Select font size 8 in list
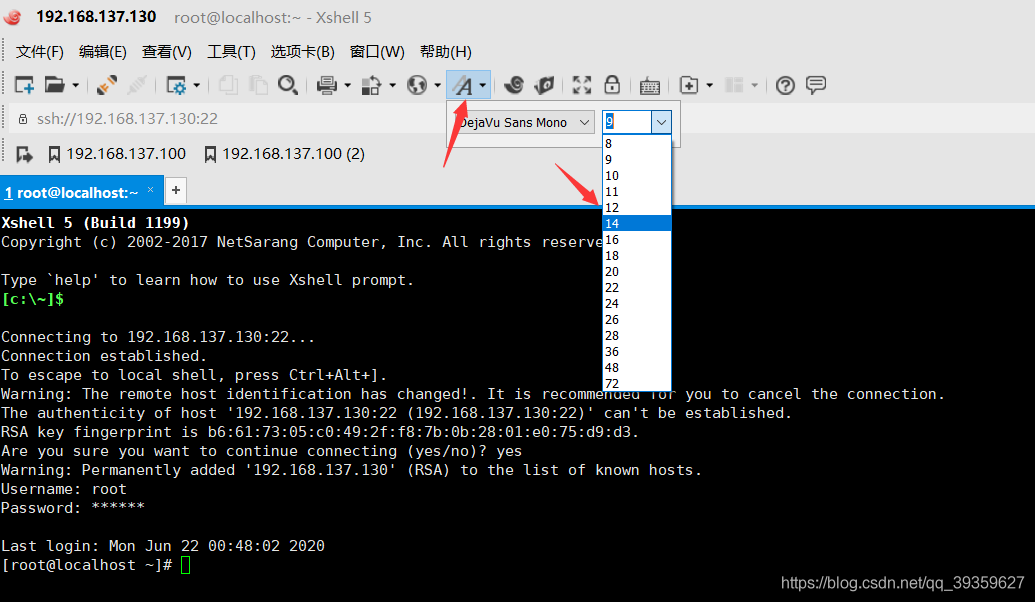Image resolution: width=1035 pixels, height=602 pixels. pos(636,143)
